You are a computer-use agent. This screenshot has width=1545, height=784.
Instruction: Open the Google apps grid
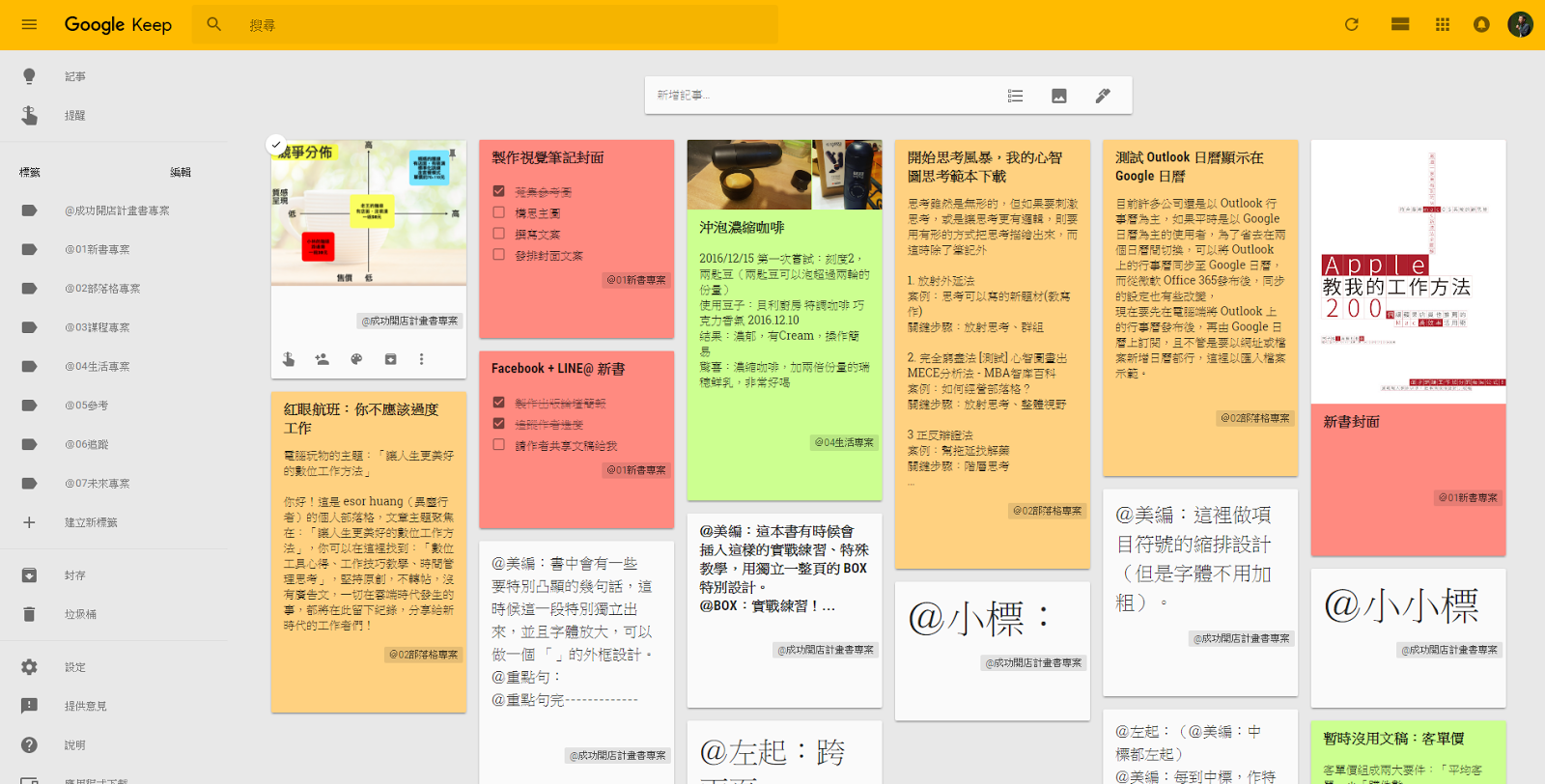(x=1443, y=25)
